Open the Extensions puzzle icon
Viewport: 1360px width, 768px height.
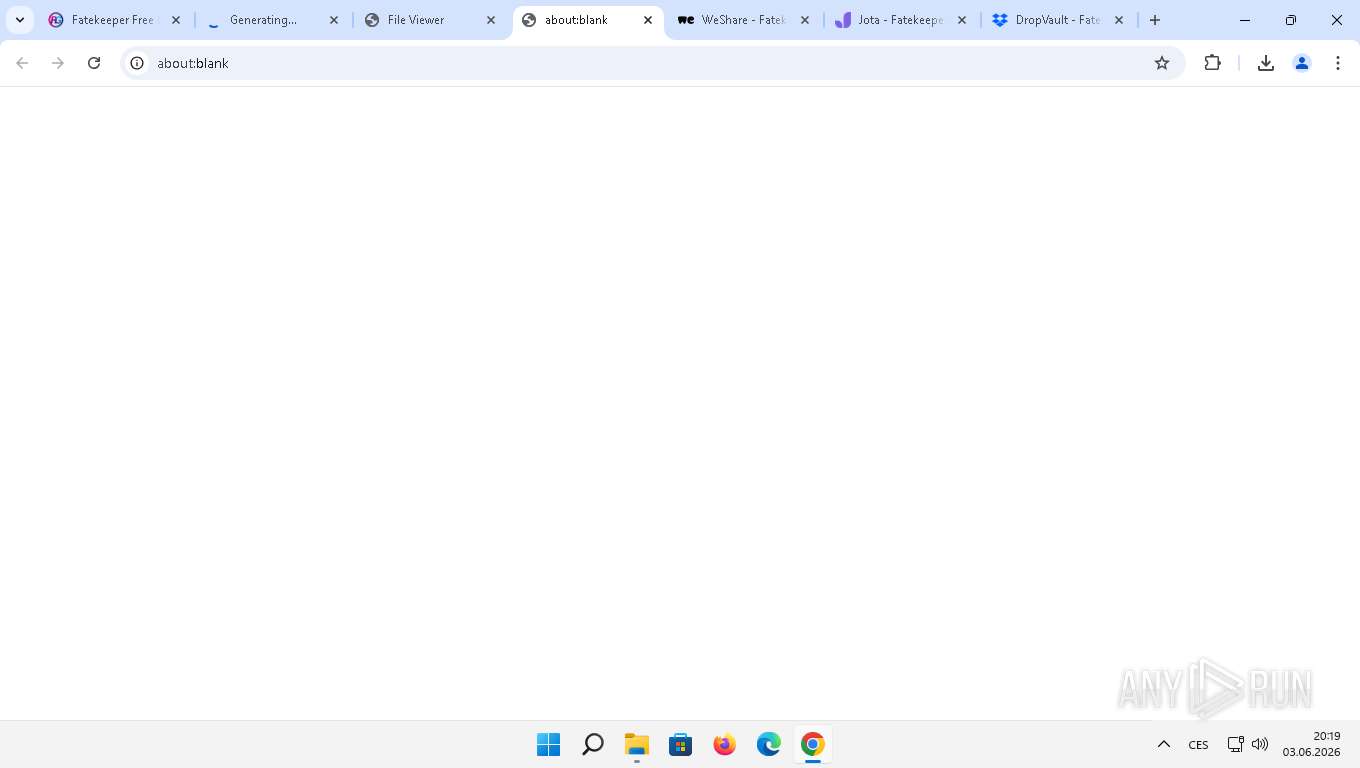click(x=1212, y=63)
